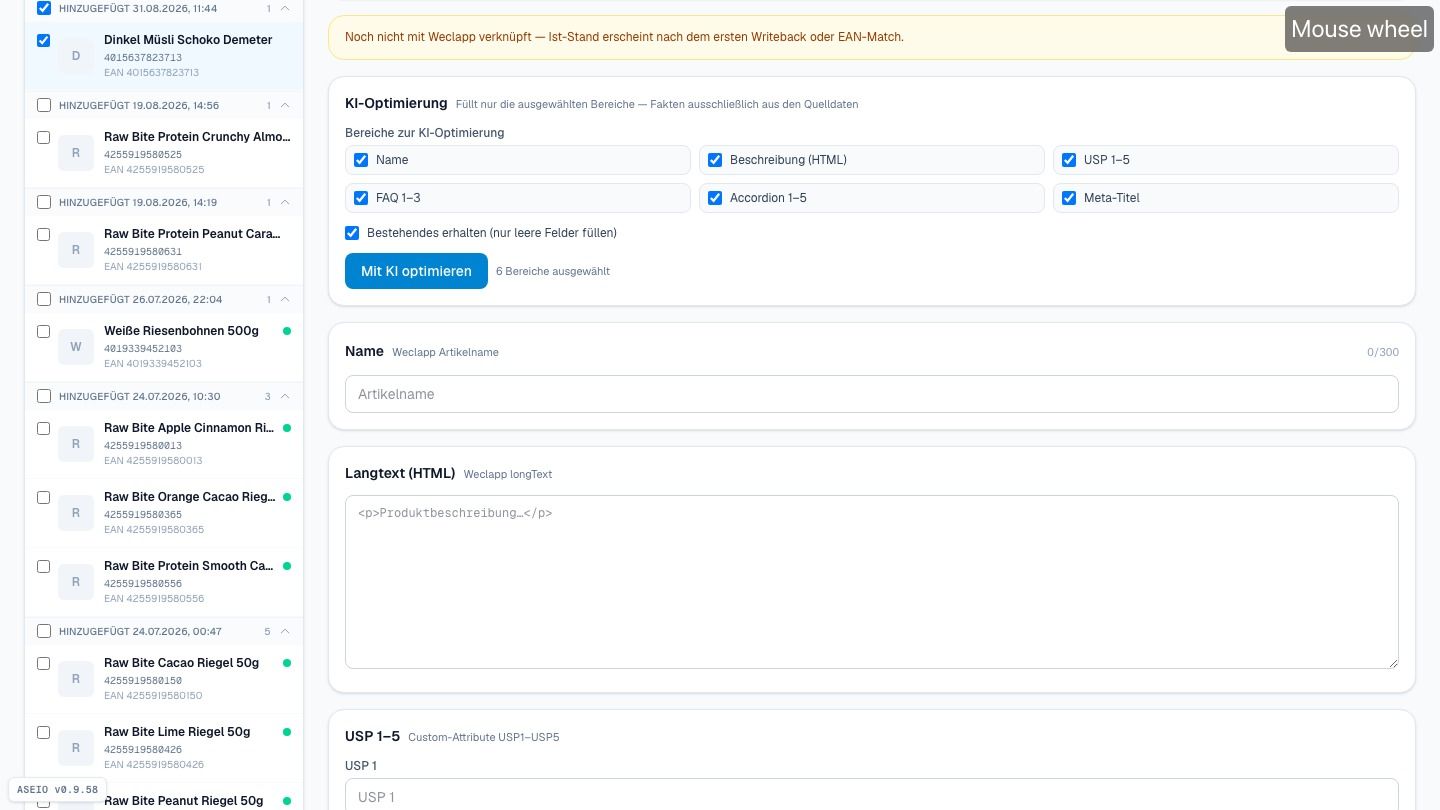Select the Raw Bite Apple Cinnamon Ri… item
This screenshot has width=1440, height=810.
pos(164,444)
